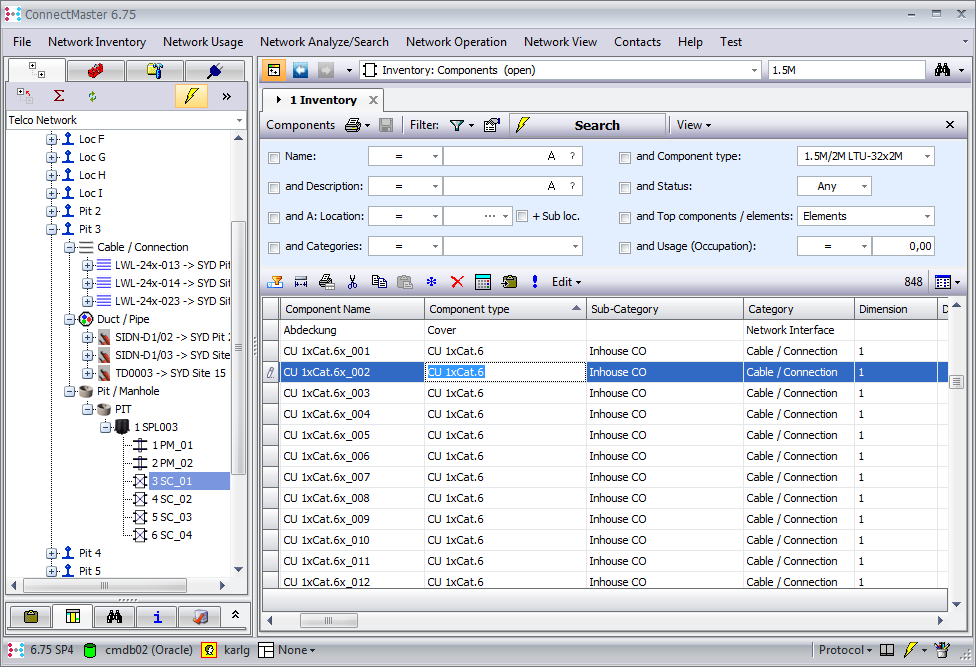Expand the Pit 4 tree node
Image resolution: width=976 pixels, height=667 pixels.
[x=52, y=553]
